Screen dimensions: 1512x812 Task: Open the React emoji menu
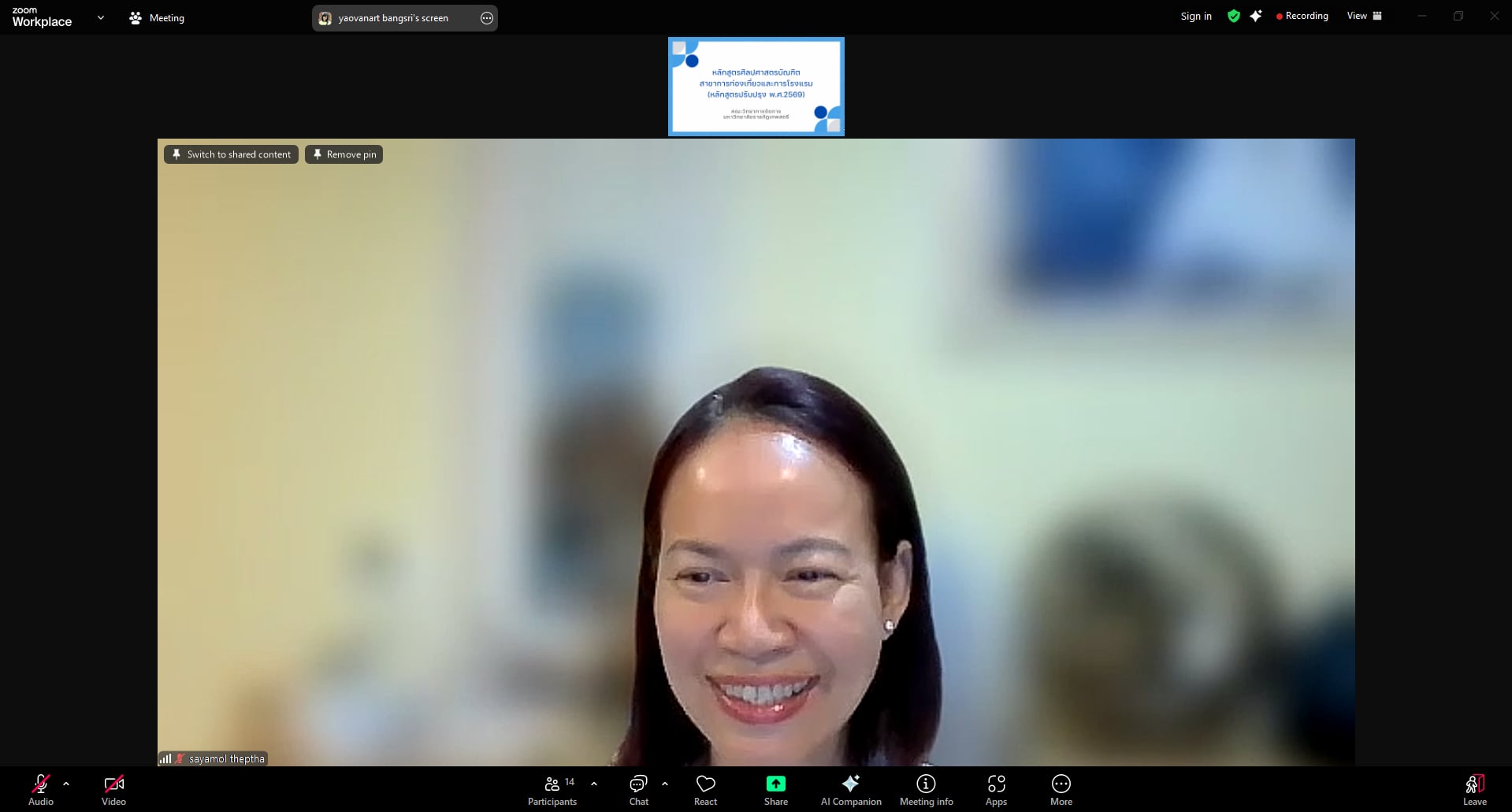click(x=705, y=790)
